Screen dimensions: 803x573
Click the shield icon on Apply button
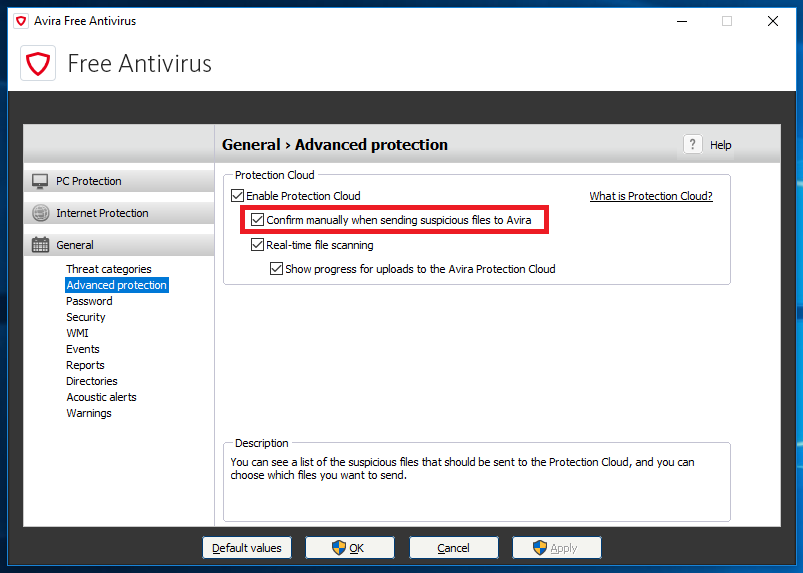point(540,548)
